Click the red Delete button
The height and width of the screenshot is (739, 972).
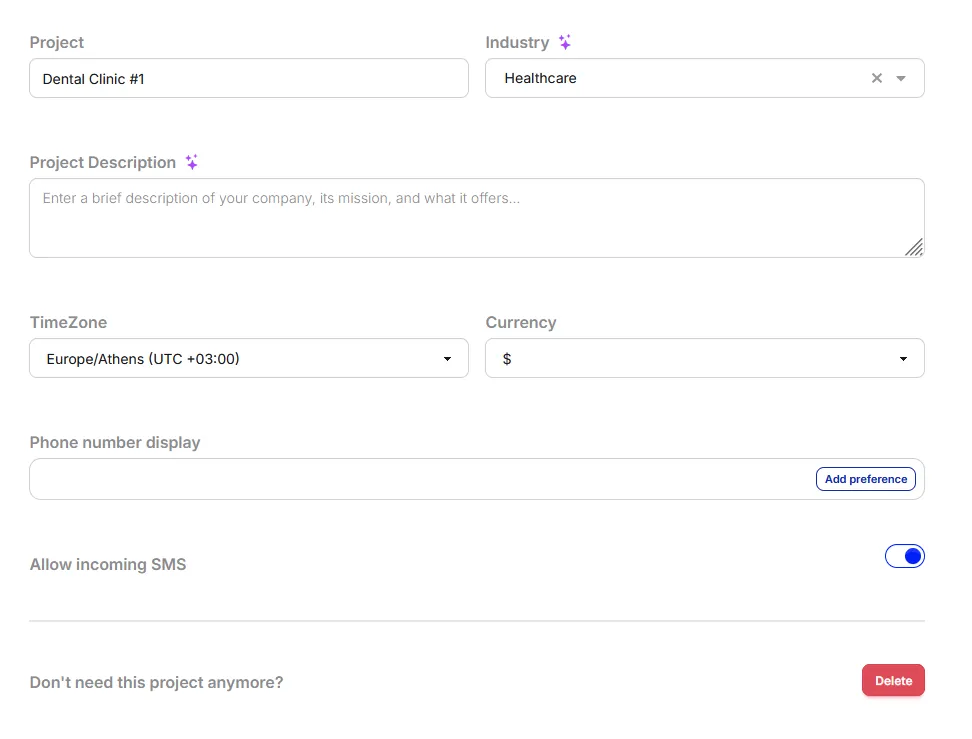click(893, 681)
